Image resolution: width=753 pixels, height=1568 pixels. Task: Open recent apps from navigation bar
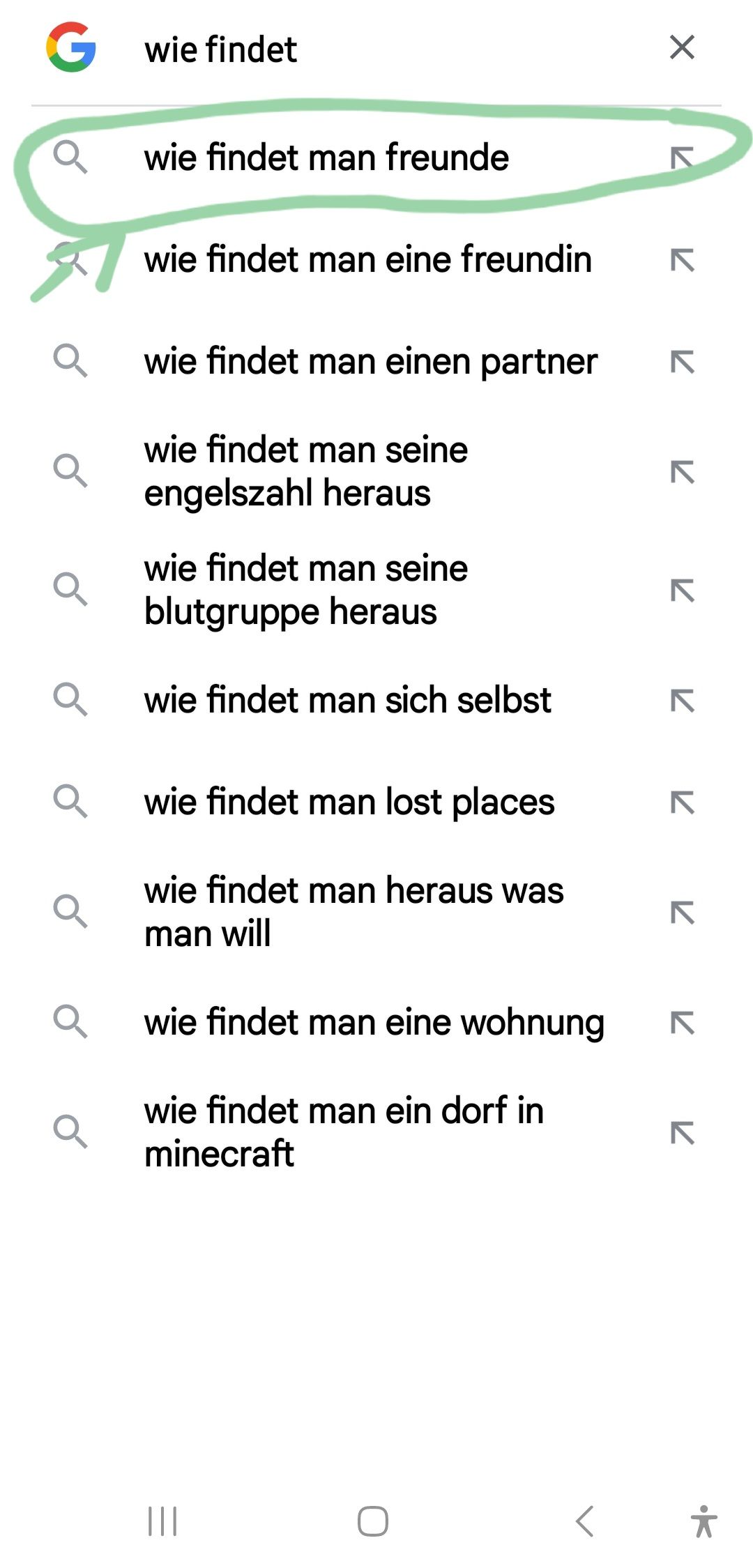162,1521
